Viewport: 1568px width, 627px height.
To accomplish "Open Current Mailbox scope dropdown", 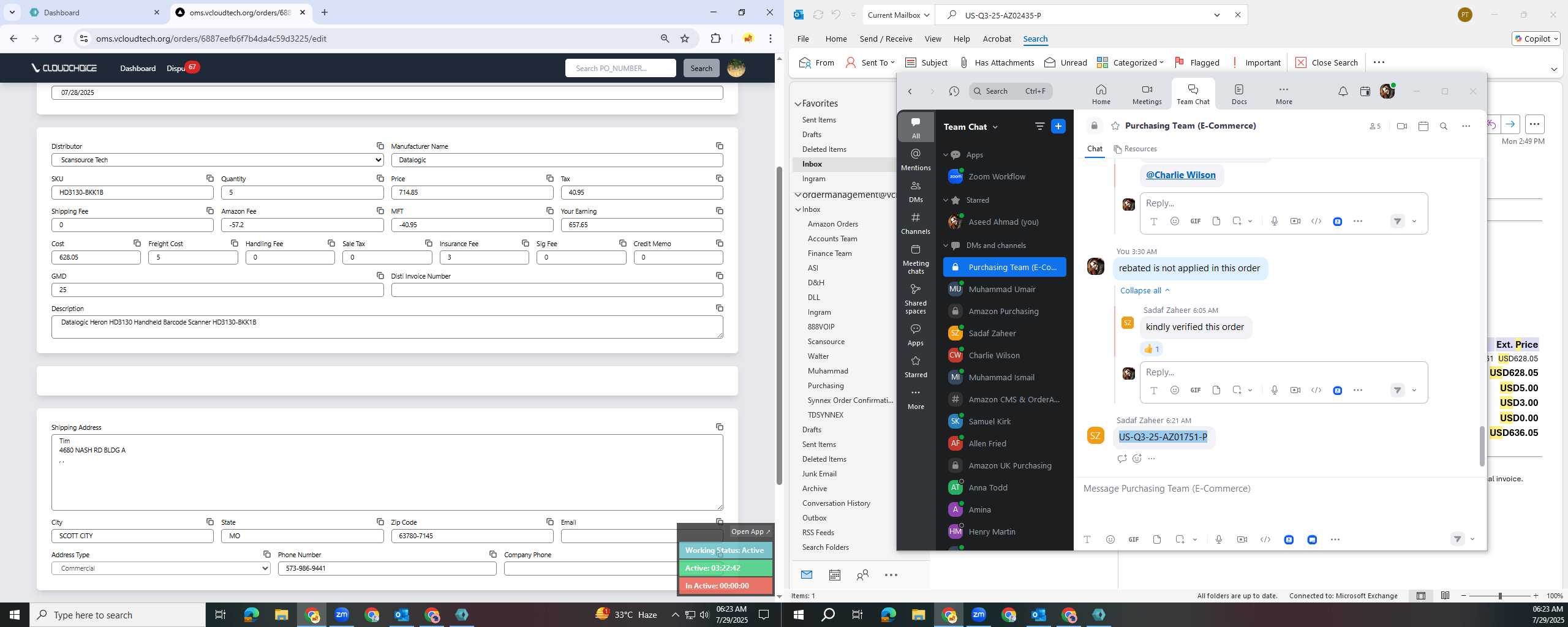I will [899, 15].
